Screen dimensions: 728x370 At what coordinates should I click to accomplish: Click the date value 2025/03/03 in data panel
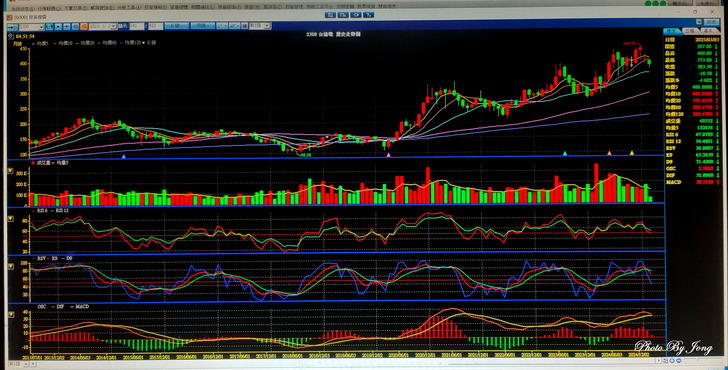(x=707, y=40)
